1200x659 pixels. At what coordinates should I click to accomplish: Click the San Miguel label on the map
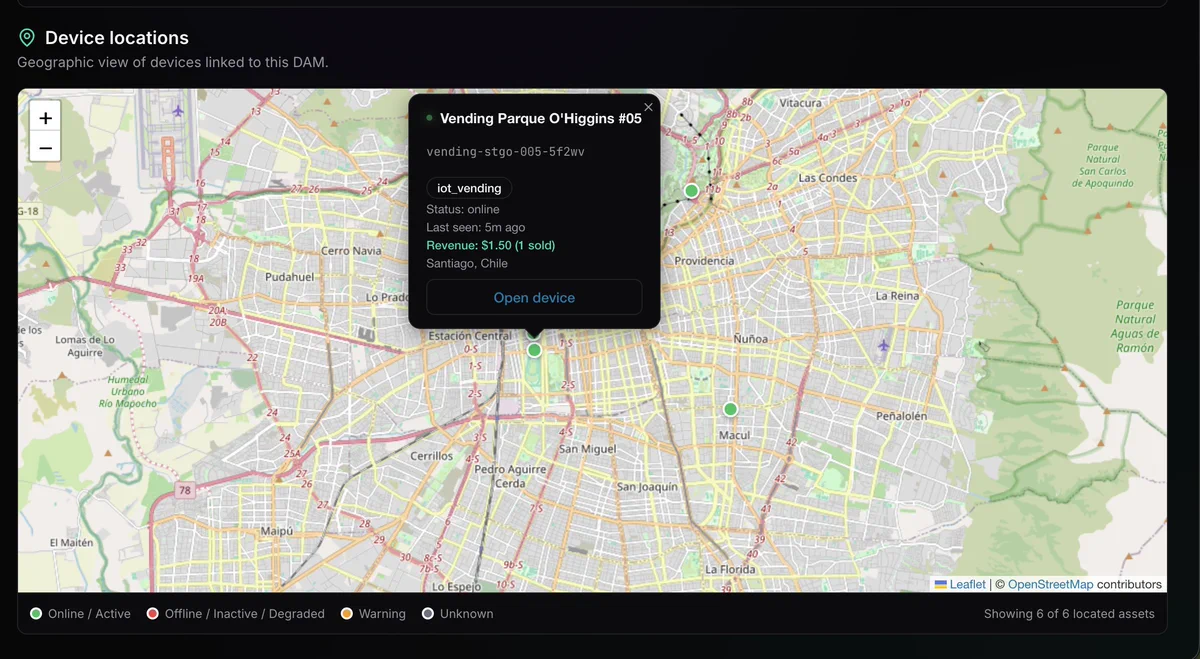(x=588, y=449)
